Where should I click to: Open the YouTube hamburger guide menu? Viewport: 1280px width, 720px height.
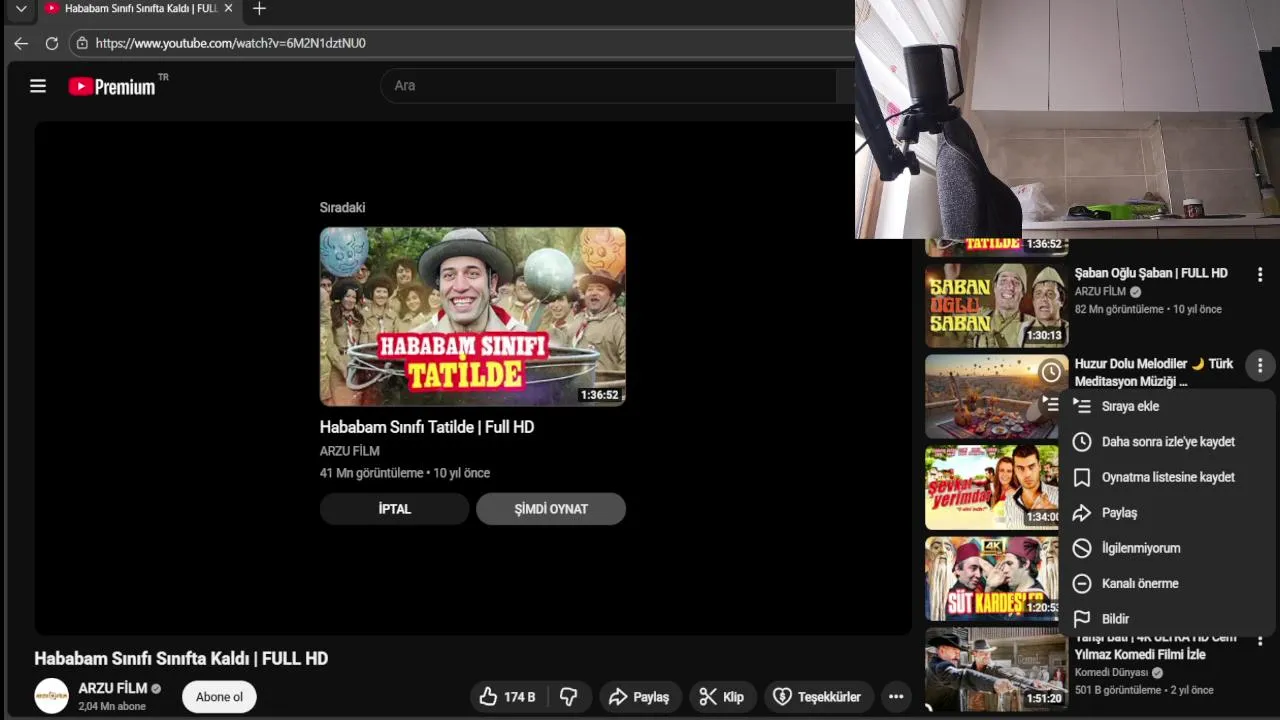coord(38,86)
